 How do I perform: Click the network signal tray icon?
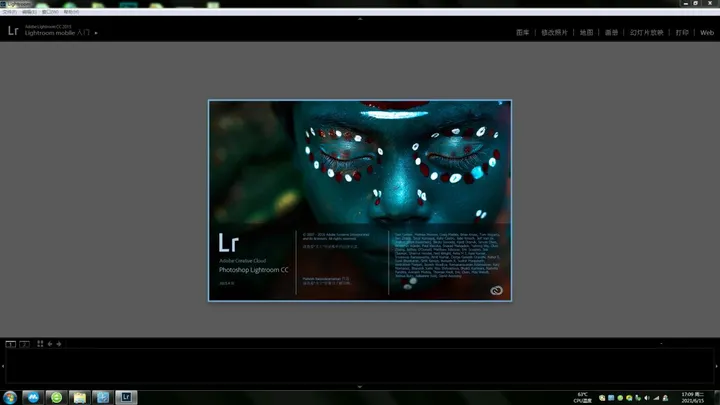coord(656,398)
